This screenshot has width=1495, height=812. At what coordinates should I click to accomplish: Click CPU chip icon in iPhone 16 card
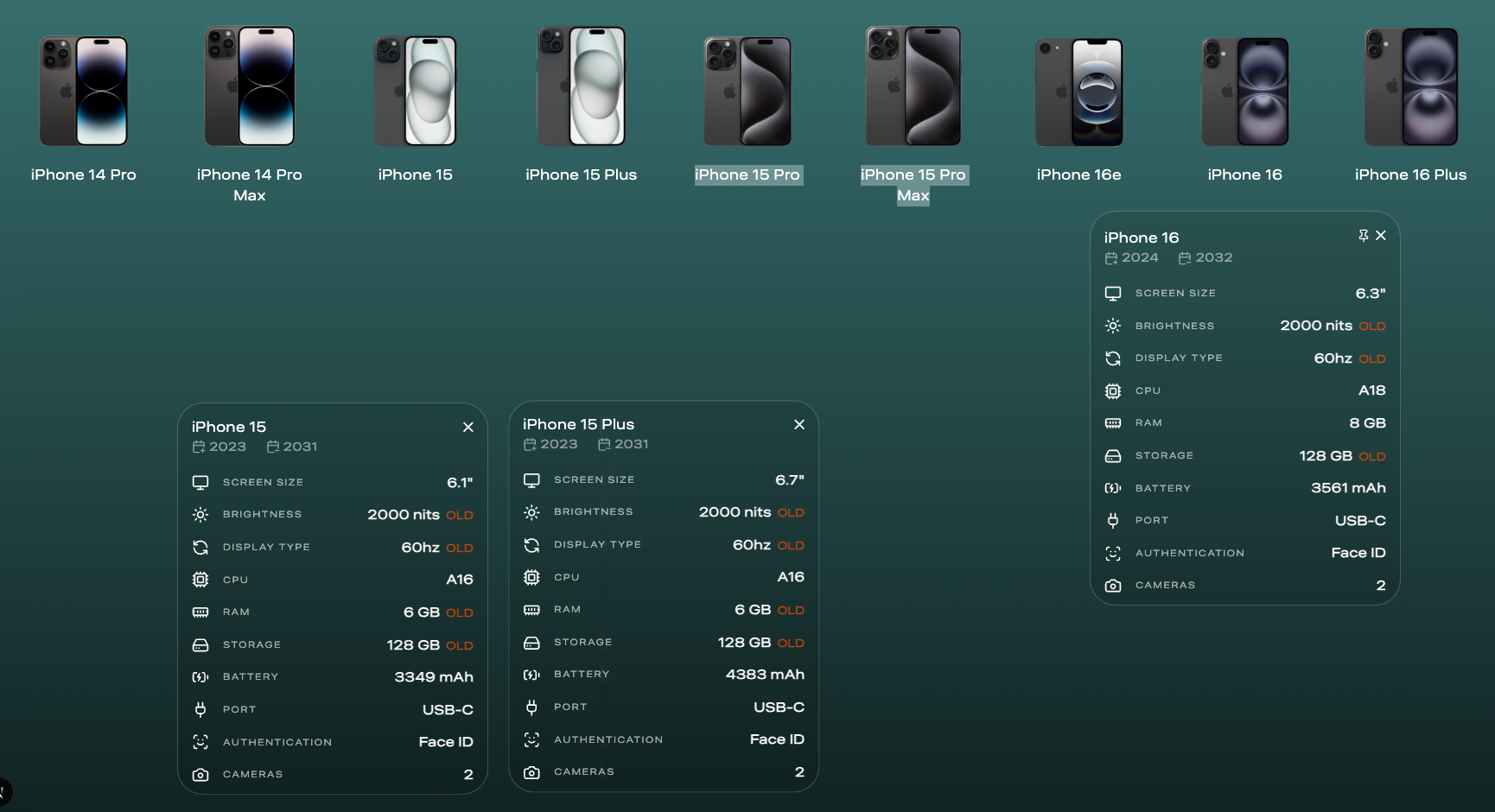1113,391
